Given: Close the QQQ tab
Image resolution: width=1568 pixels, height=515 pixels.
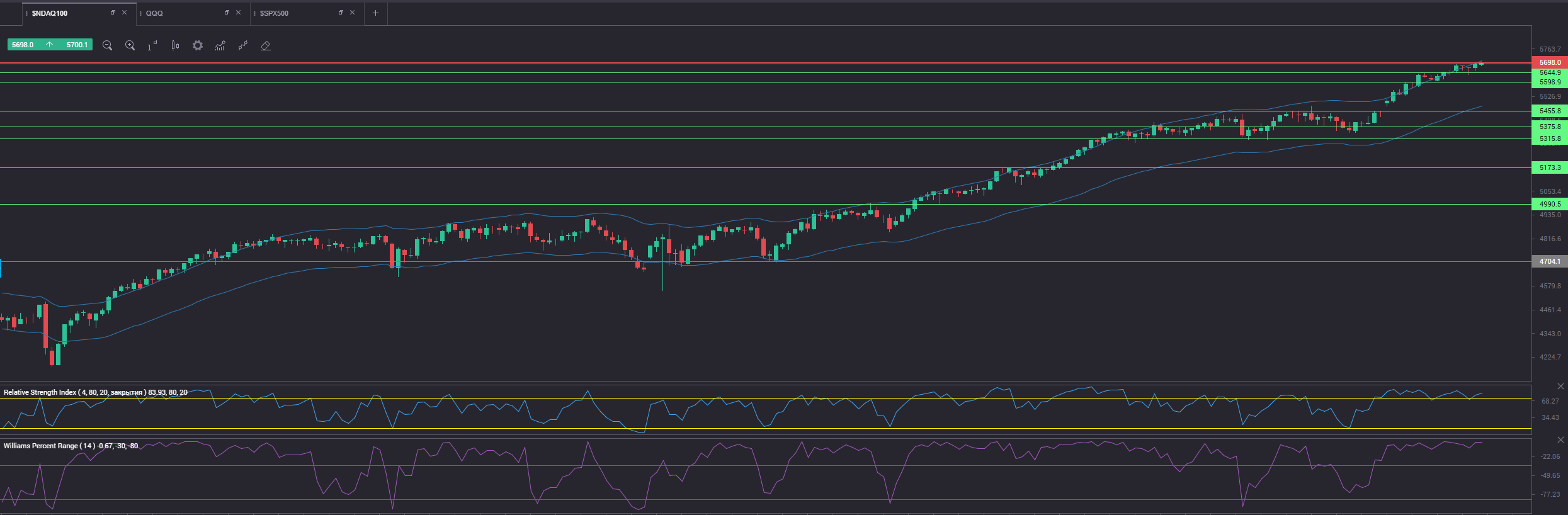Looking at the screenshot, I should tap(238, 13).
